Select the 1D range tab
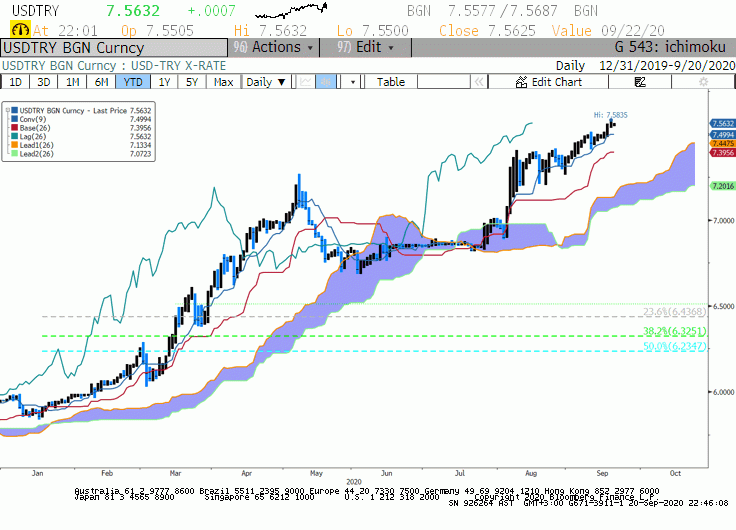This screenshot has height=530, width=736. click(x=15, y=82)
